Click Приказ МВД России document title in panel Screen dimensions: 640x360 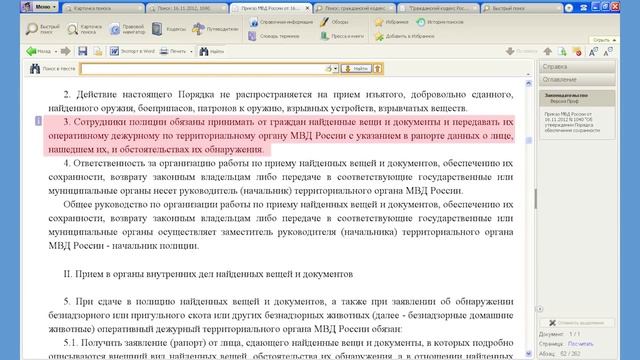coord(573,122)
